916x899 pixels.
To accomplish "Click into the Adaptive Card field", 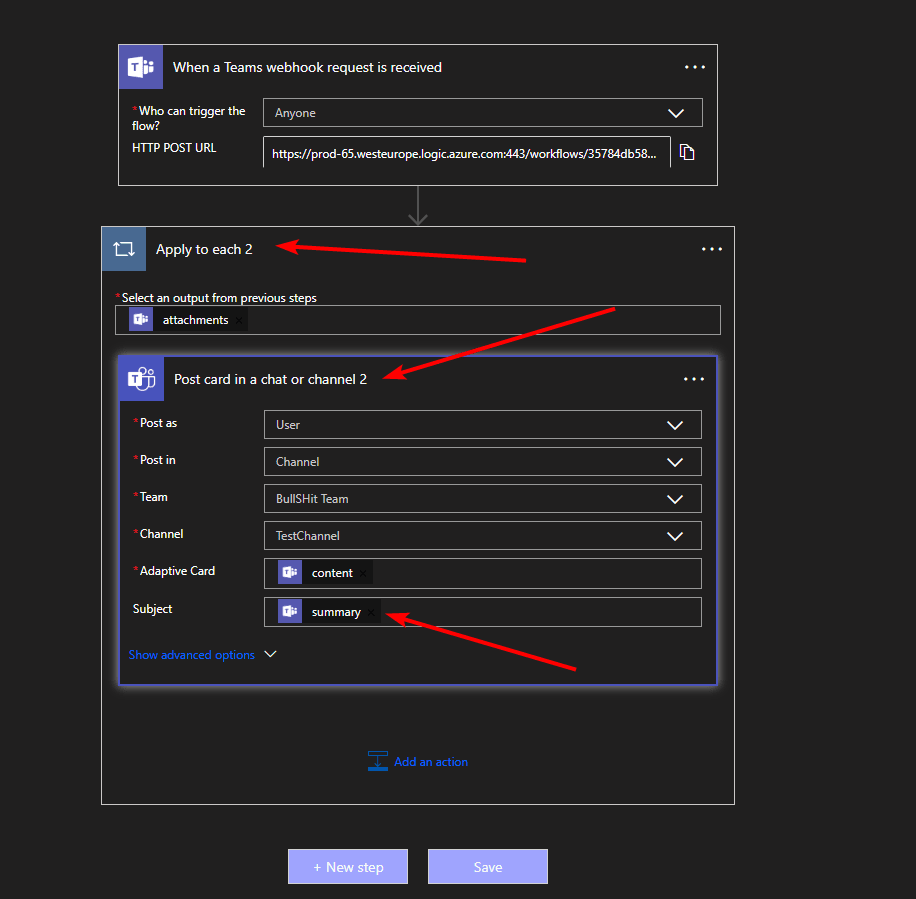I will [483, 574].
